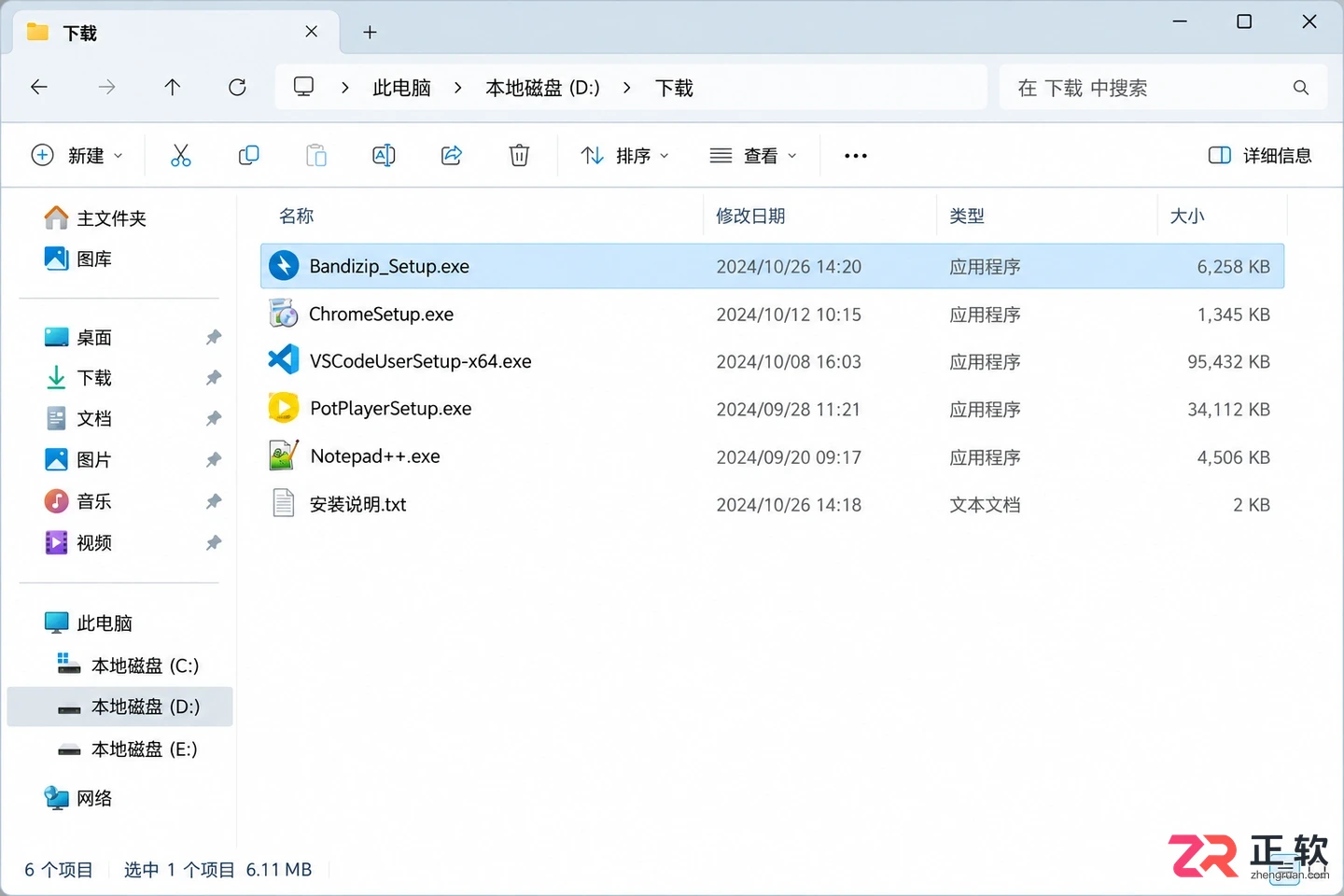Click the 安装说明.txt document icon

284,504
